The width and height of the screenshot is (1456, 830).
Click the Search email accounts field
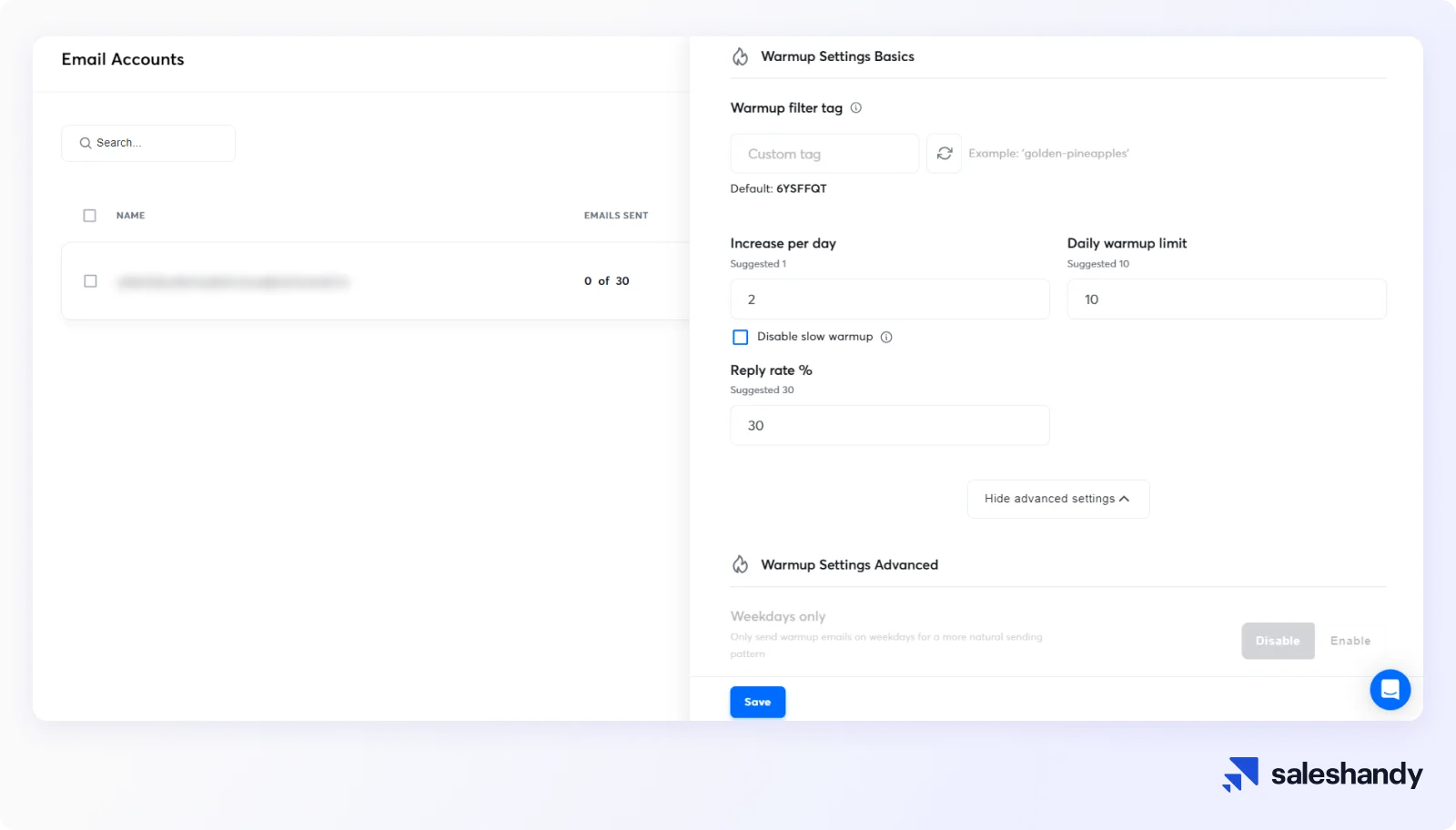point(148,143)
